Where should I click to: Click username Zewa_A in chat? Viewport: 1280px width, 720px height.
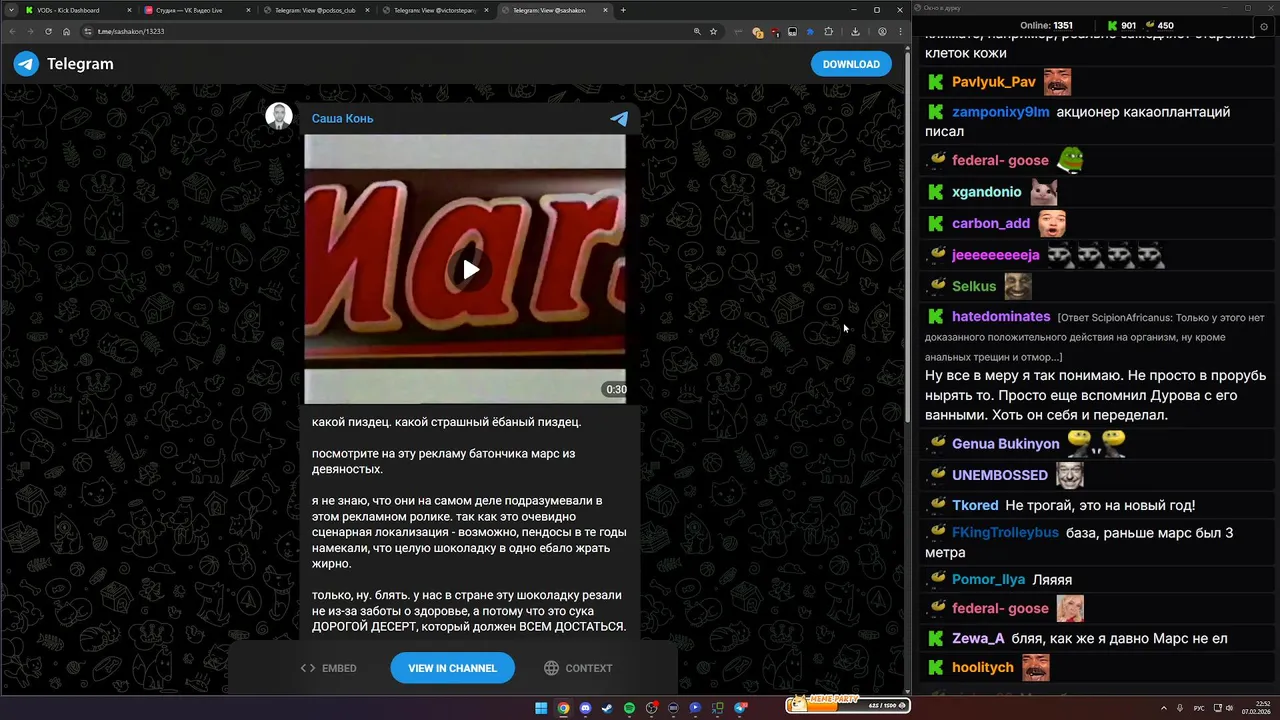pyautogui.click(x=978, y=639)
